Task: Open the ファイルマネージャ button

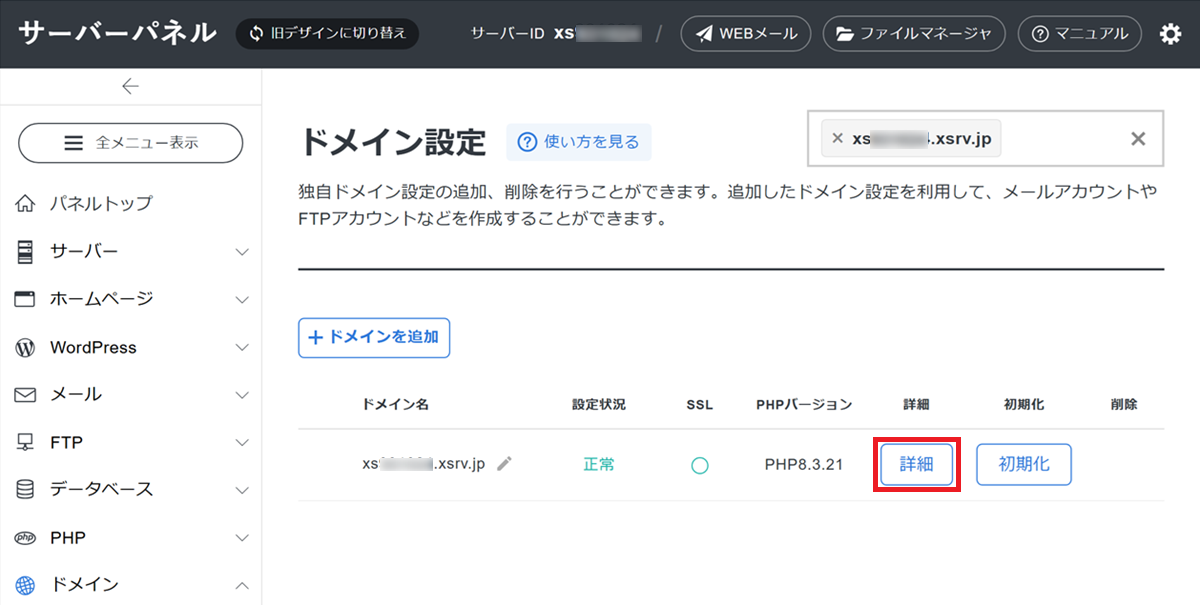Action: (x=913, y=34)
